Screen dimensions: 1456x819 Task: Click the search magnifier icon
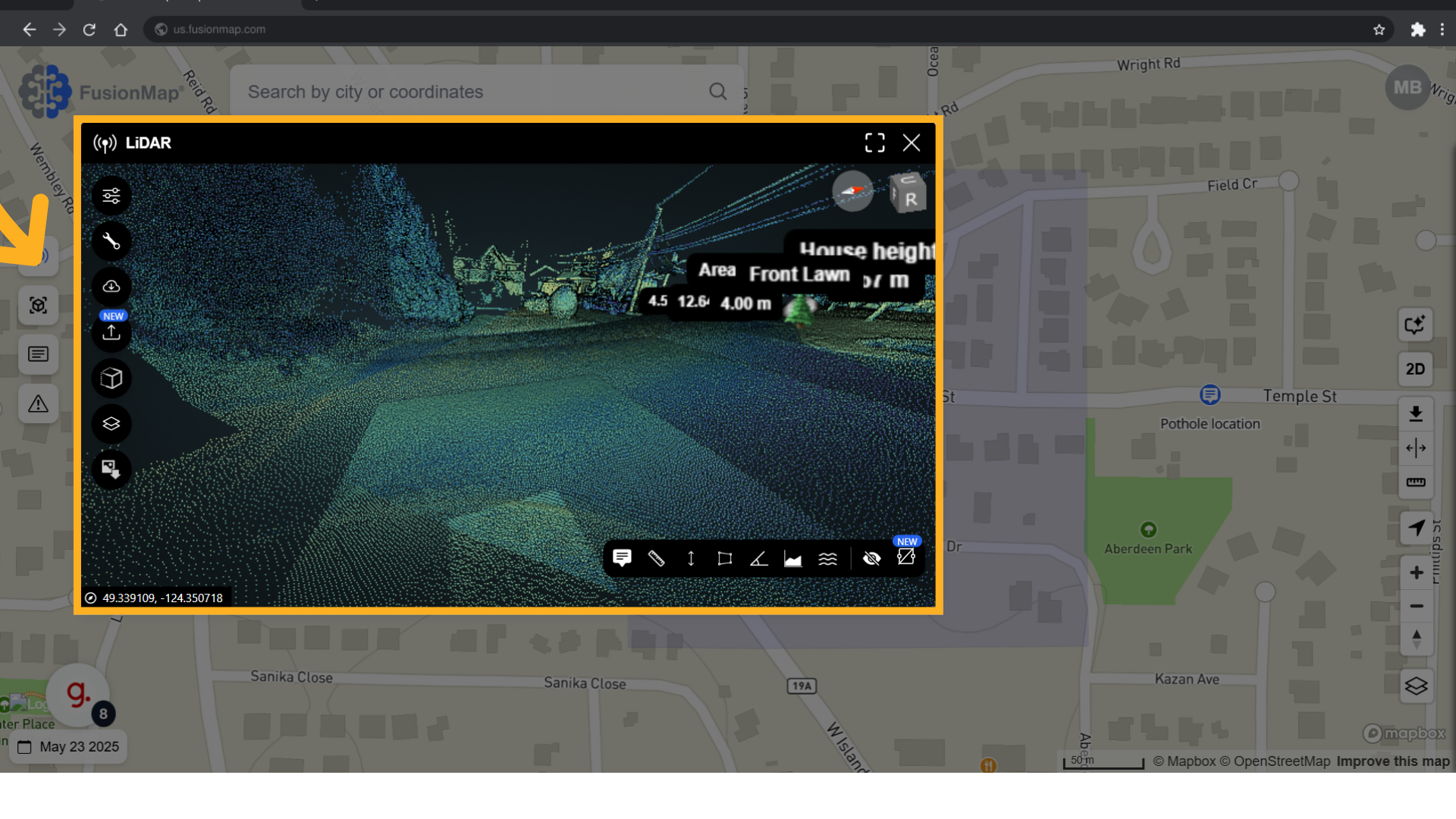click(717, 92)
